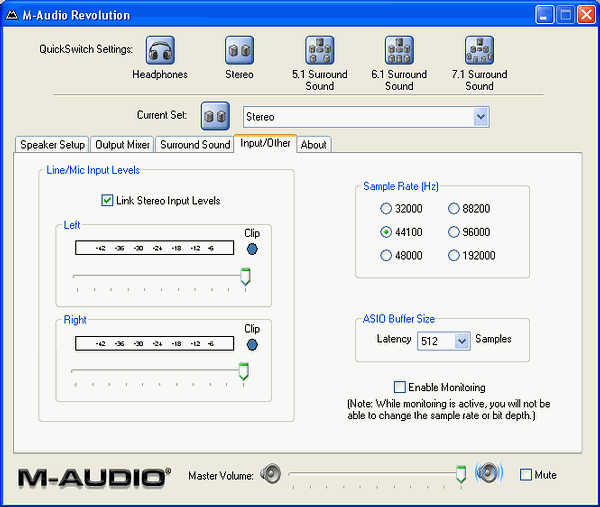
Task: Enable Monitoring checkbox
Action: point(399,387)
